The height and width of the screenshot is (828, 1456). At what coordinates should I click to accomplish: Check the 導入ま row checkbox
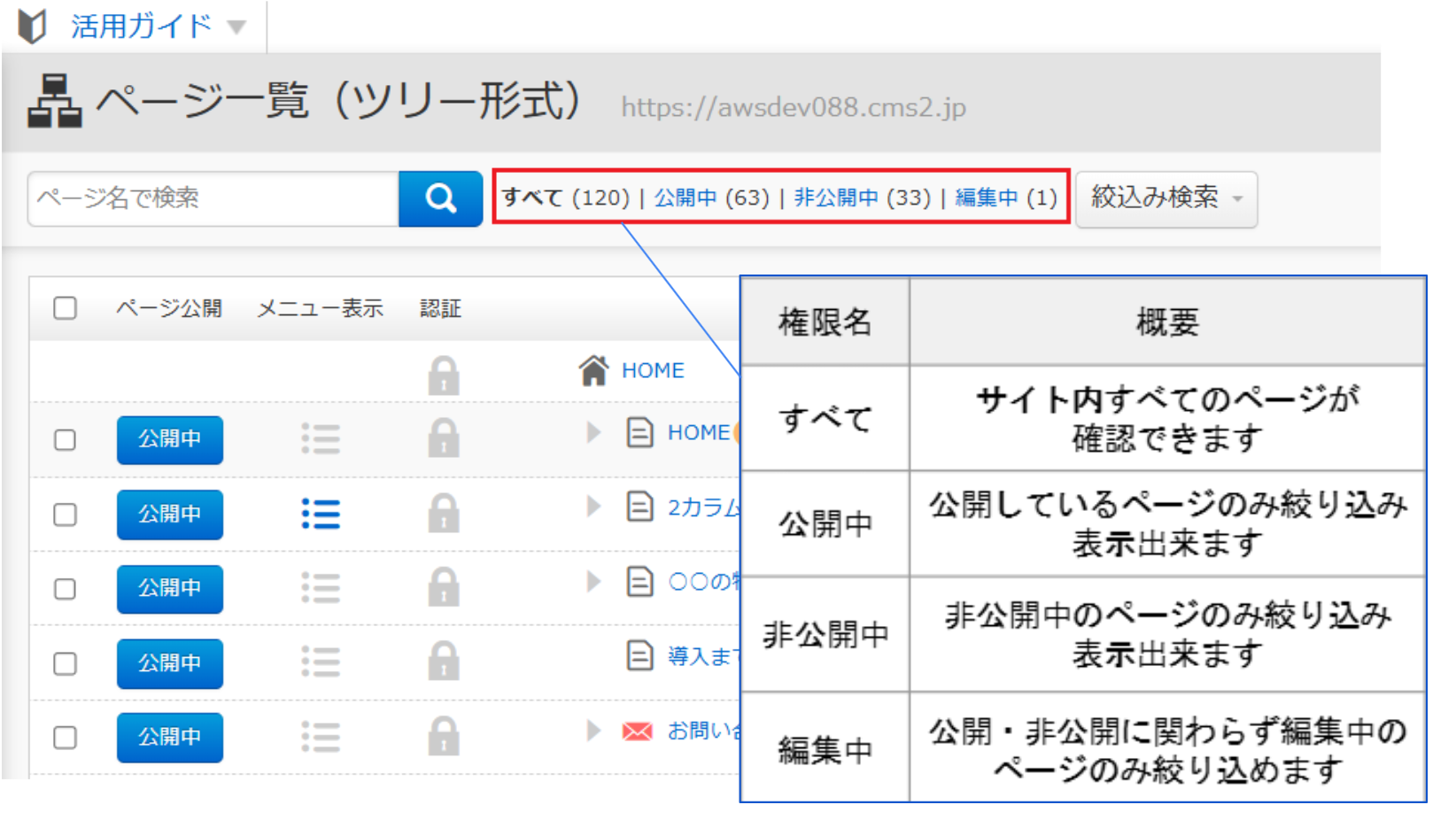65,663
